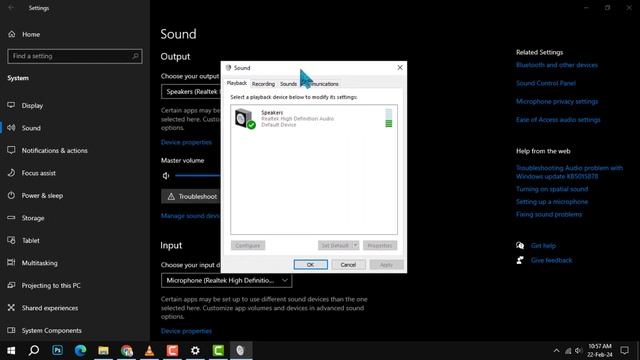Screen dimensions: 640x360
Task: Switch to the Sounds tab
Action: click(x=288, y=84)
